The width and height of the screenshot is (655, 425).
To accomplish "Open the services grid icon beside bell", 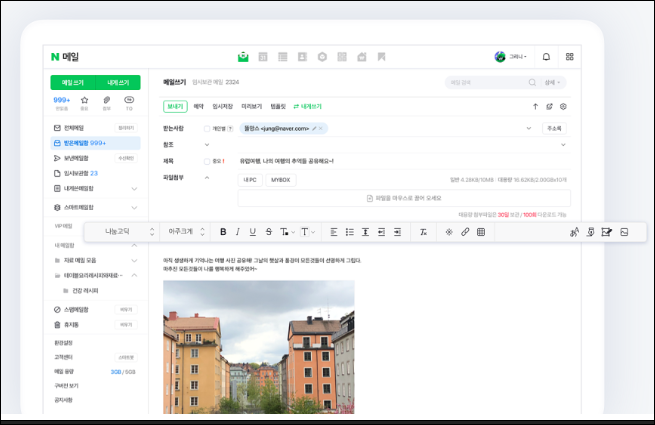I will click(x=569, y=57).
